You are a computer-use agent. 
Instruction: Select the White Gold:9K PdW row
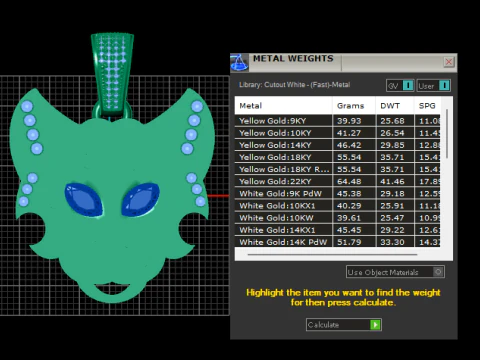pyautogui.click(x=338, y=193)
